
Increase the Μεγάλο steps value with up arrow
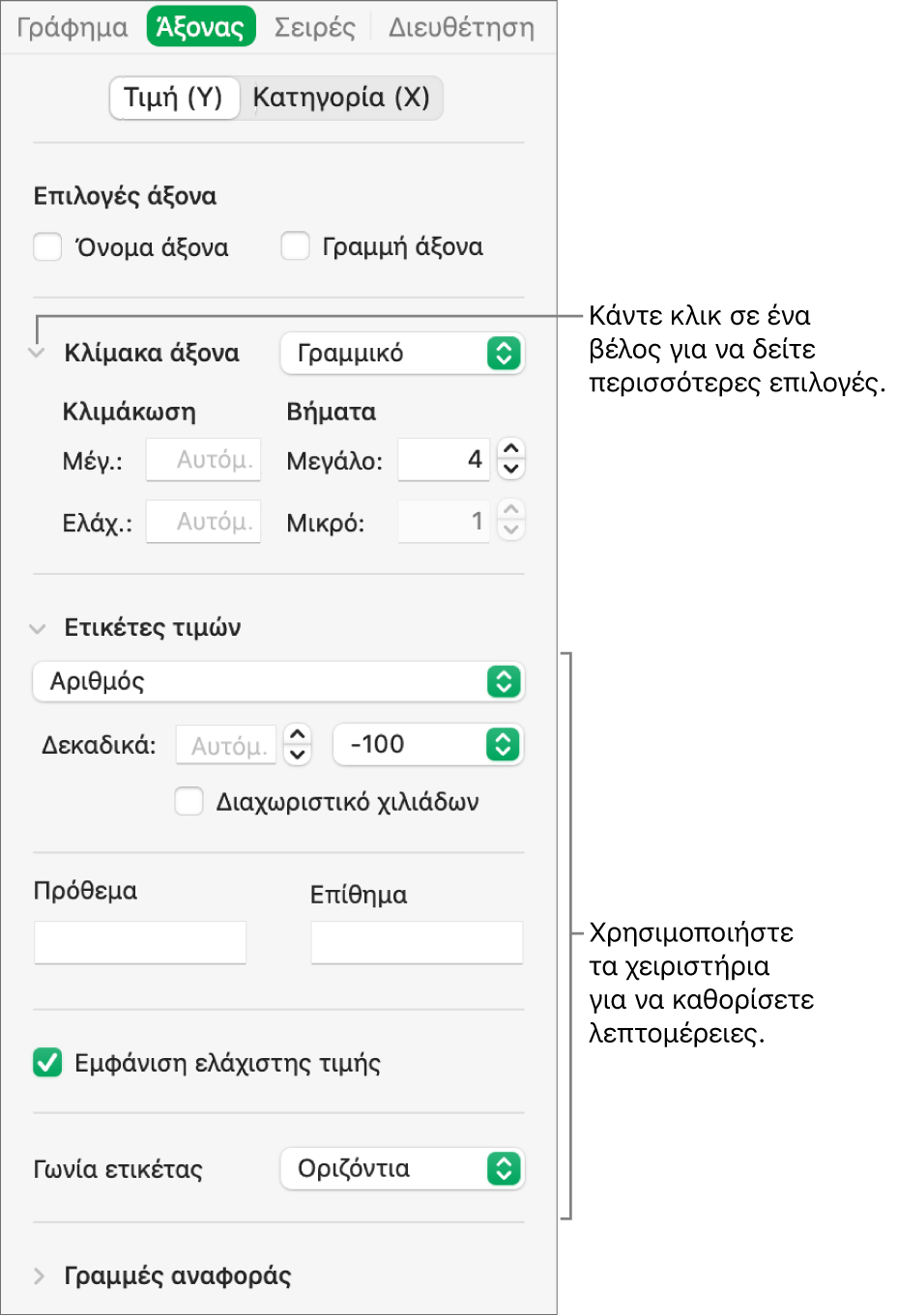[511, 448]
